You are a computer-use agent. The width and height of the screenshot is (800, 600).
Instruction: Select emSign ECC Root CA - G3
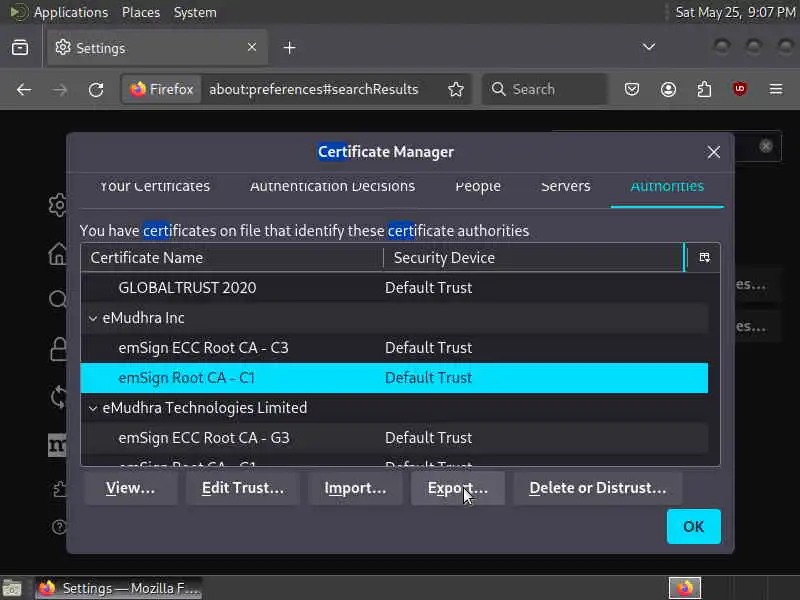click(x=394, y=438)
